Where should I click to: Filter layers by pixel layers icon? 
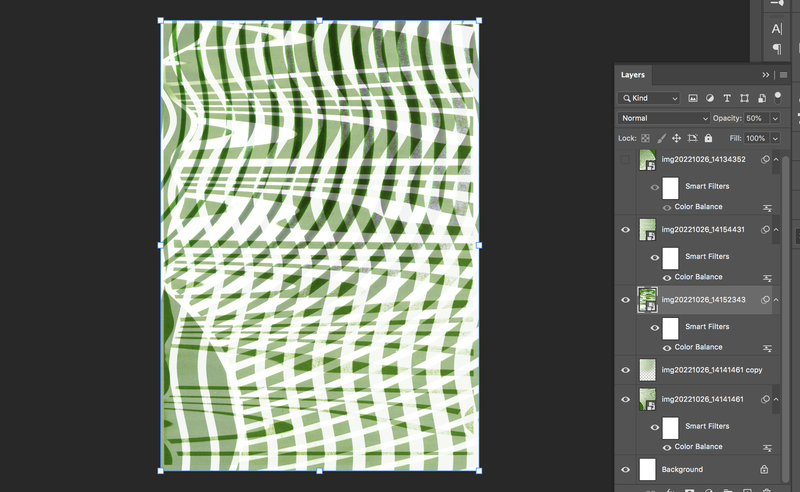(x=693, y=98)
